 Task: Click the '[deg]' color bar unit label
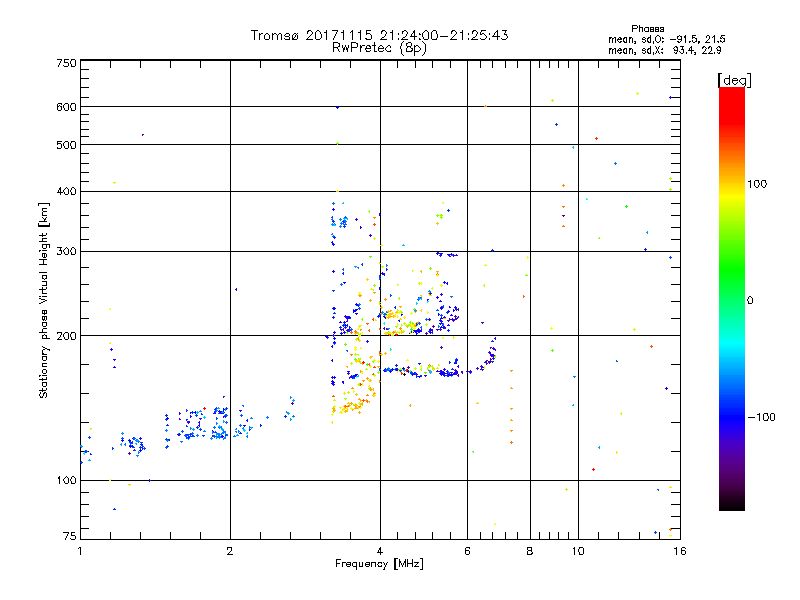tap(734, 80)
